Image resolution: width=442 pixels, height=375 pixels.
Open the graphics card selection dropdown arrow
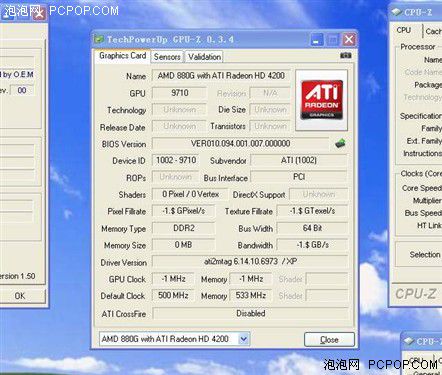pyautogui.click(x=244, y=339)
